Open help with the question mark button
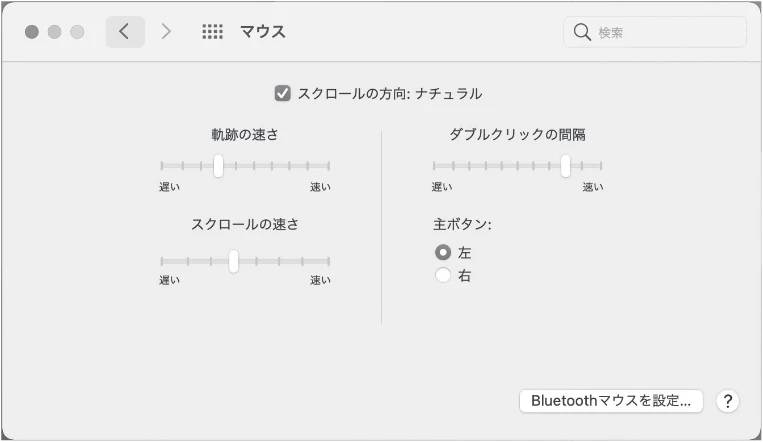Screen dimensions: 763x442 (x=727, y=401)
